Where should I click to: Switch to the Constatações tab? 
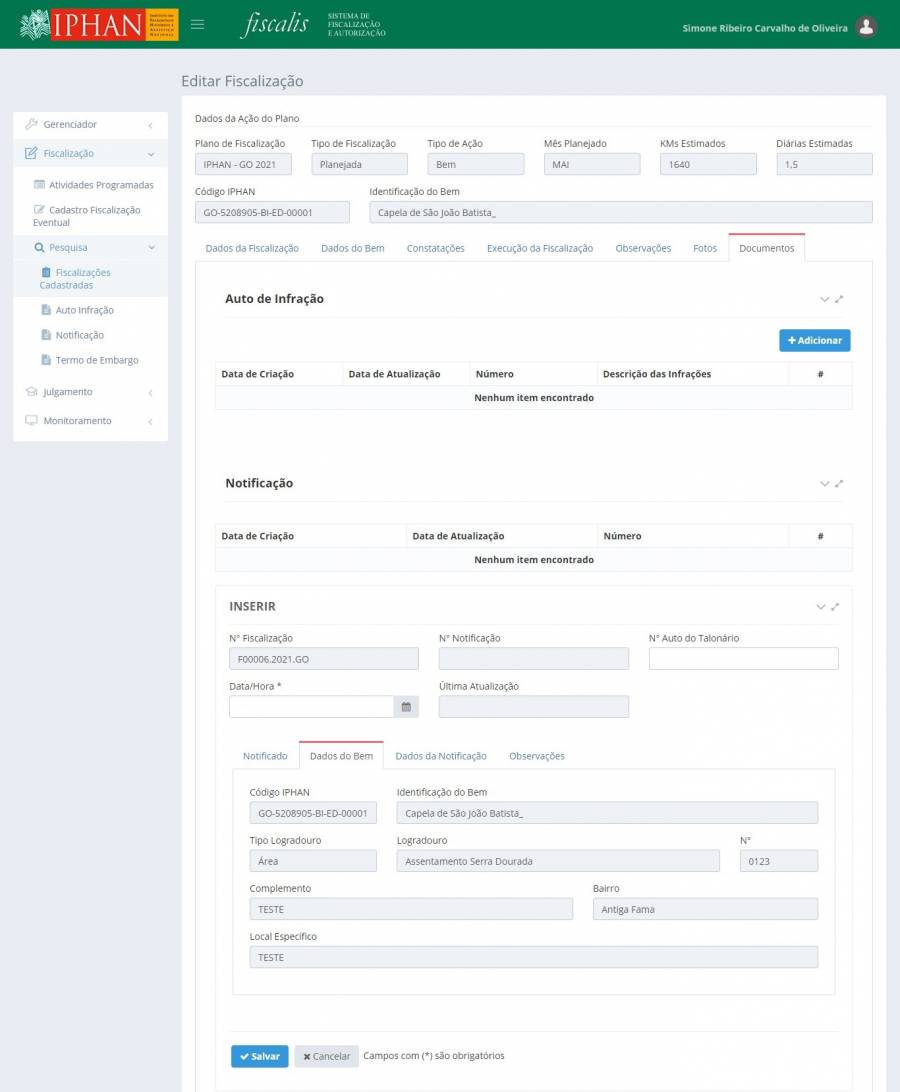click(x=435, y=248)
